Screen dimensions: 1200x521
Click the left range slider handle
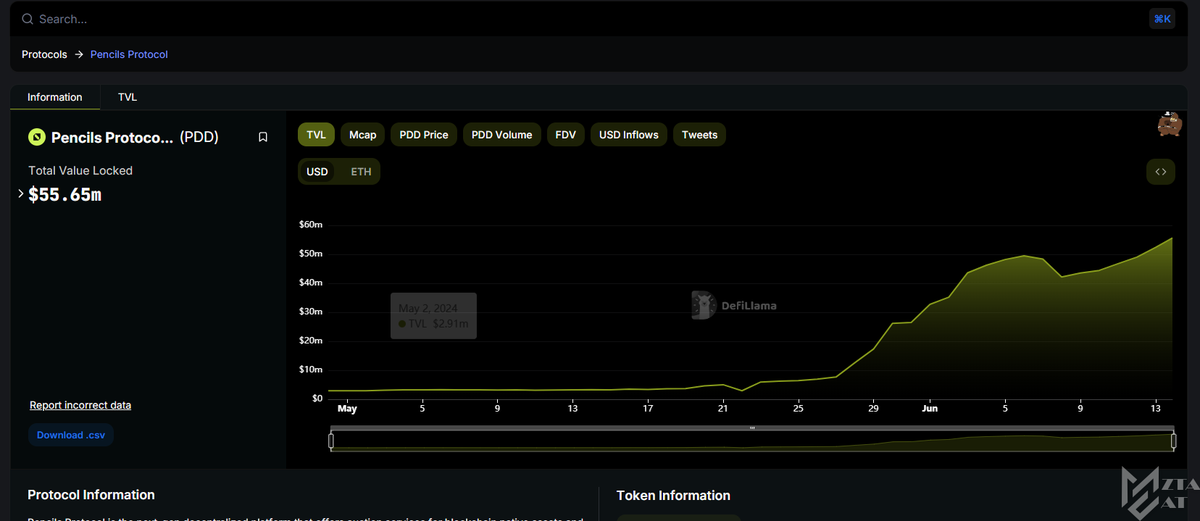331,441
